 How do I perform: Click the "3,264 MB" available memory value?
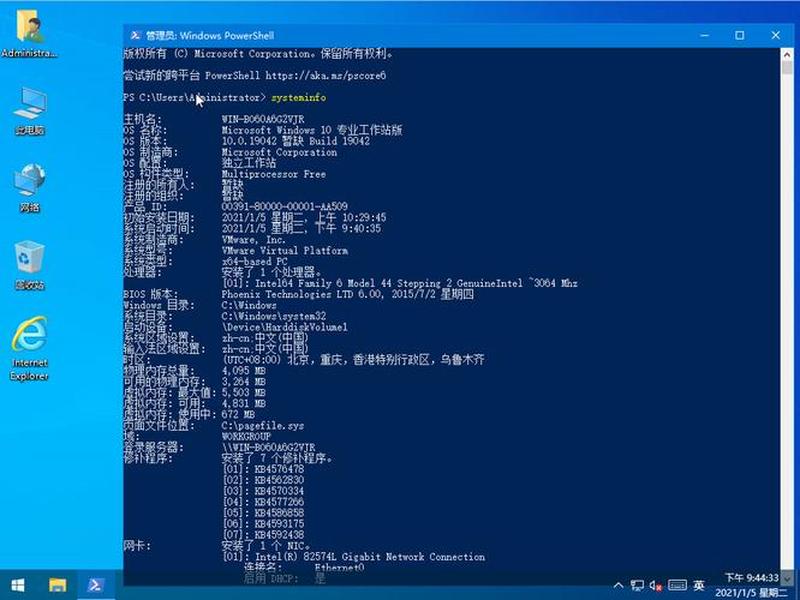pyautogui.click(x=244, y=382)
